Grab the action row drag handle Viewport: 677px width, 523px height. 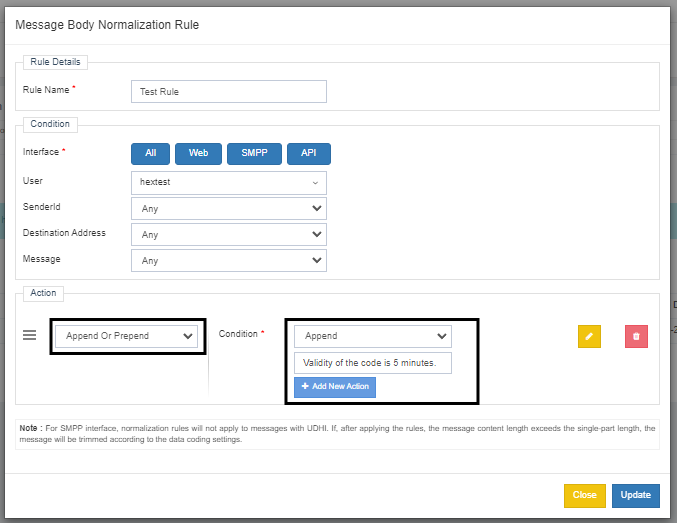click(30, 335)
